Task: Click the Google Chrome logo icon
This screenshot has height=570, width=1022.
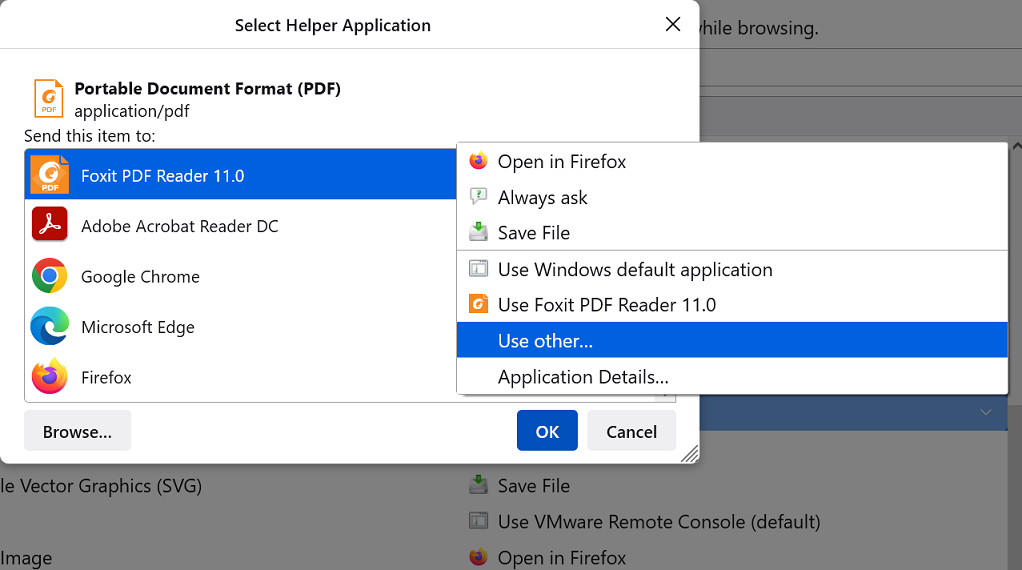Action: (50, 276)
